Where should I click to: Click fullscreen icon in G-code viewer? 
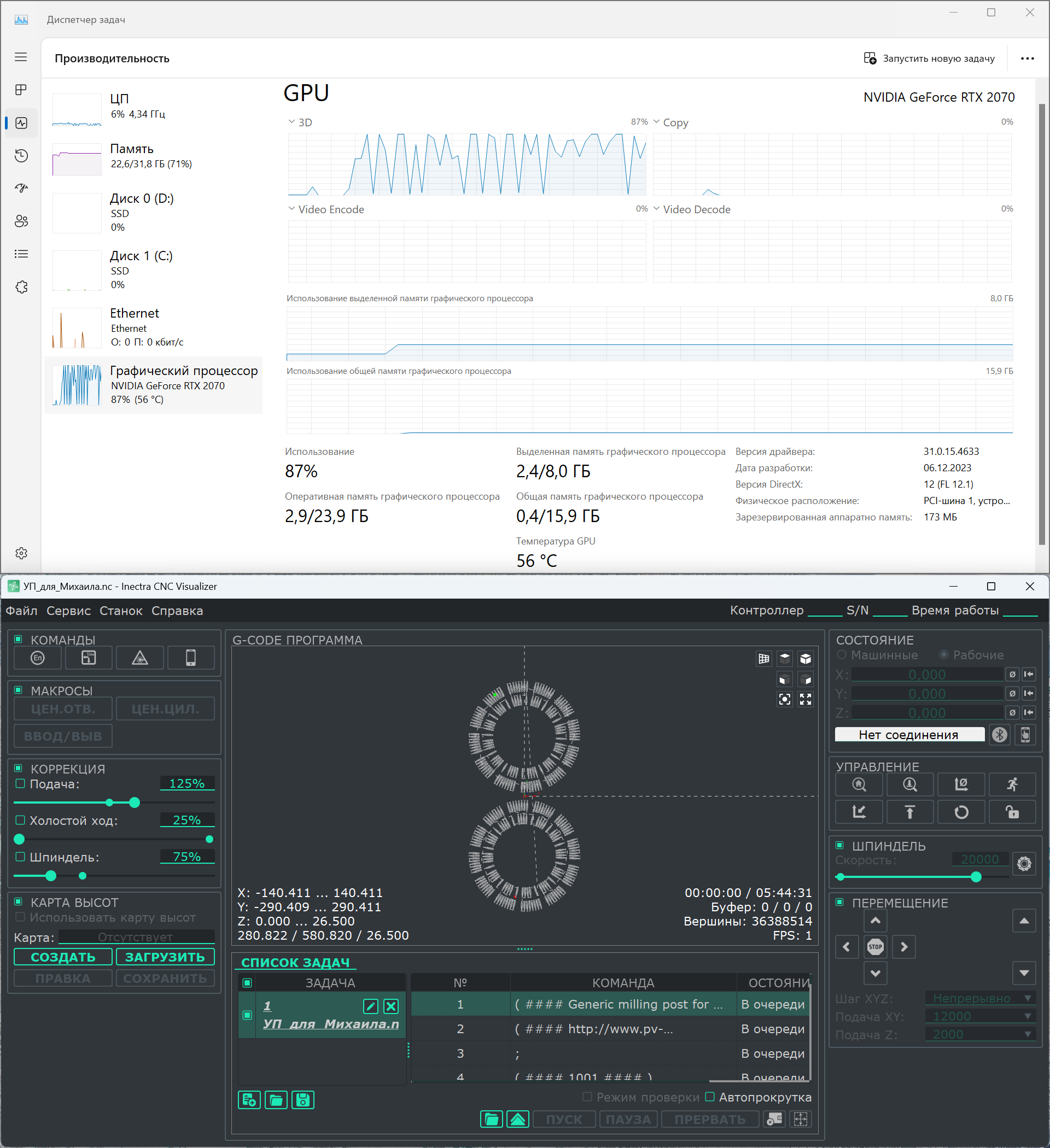(x=805, y=699)
